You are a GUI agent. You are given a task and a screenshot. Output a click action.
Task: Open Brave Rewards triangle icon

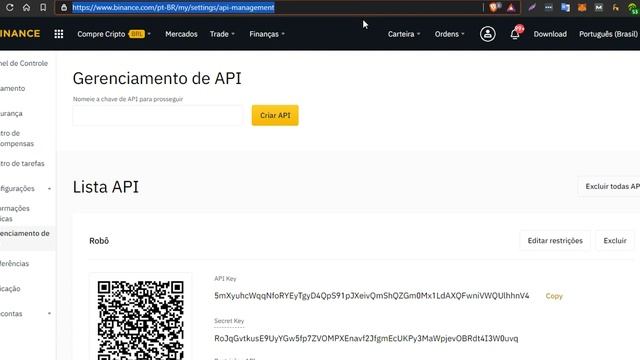coord(511,7)
